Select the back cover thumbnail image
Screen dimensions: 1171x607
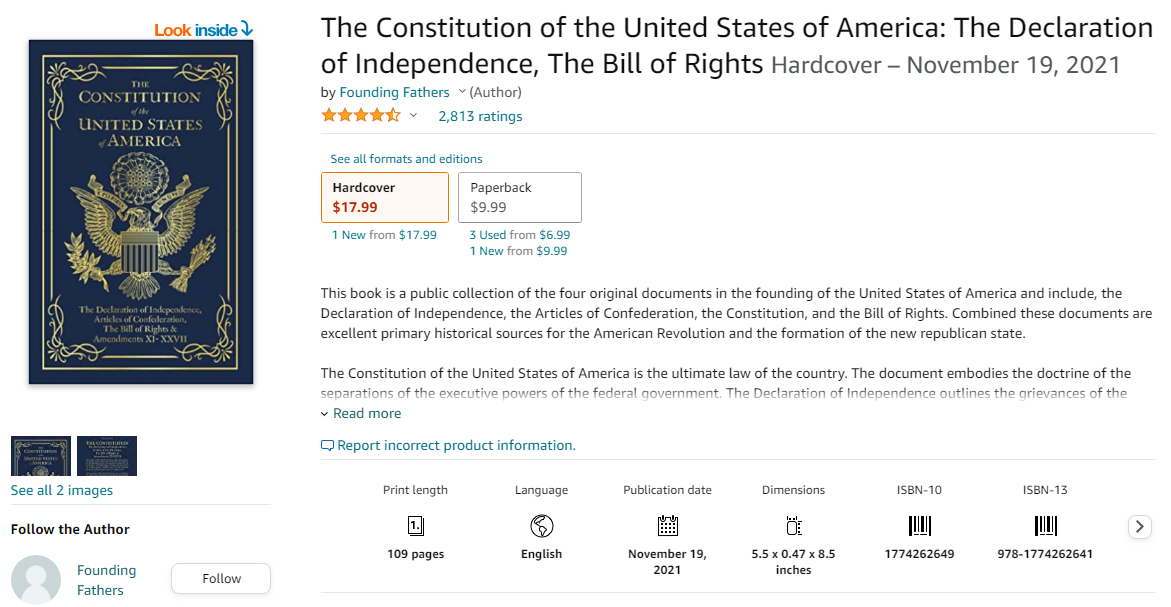pos(107,456)
